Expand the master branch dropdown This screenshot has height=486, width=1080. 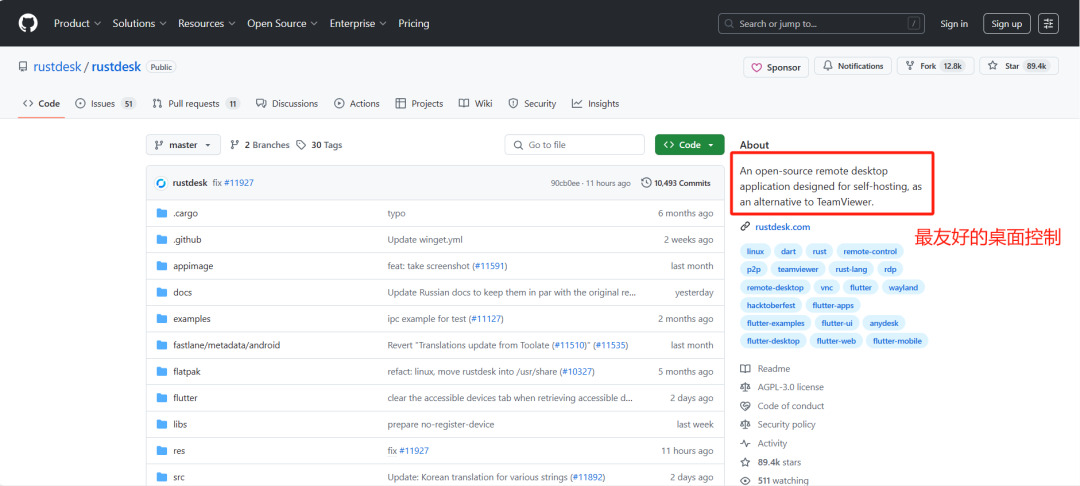point(183,145)
